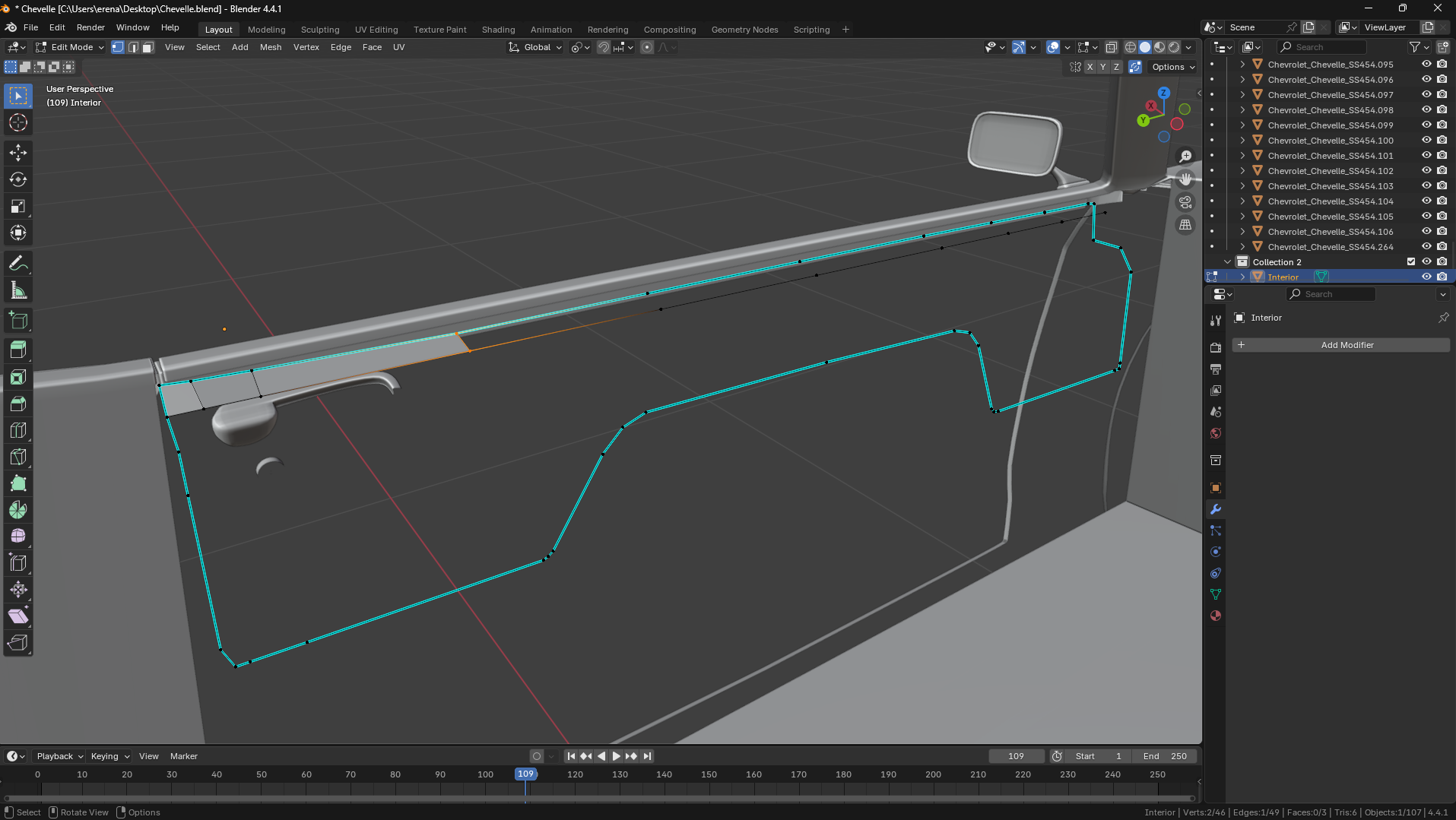
Task: Switch to vertex select mode
Action: pos(118,47)
